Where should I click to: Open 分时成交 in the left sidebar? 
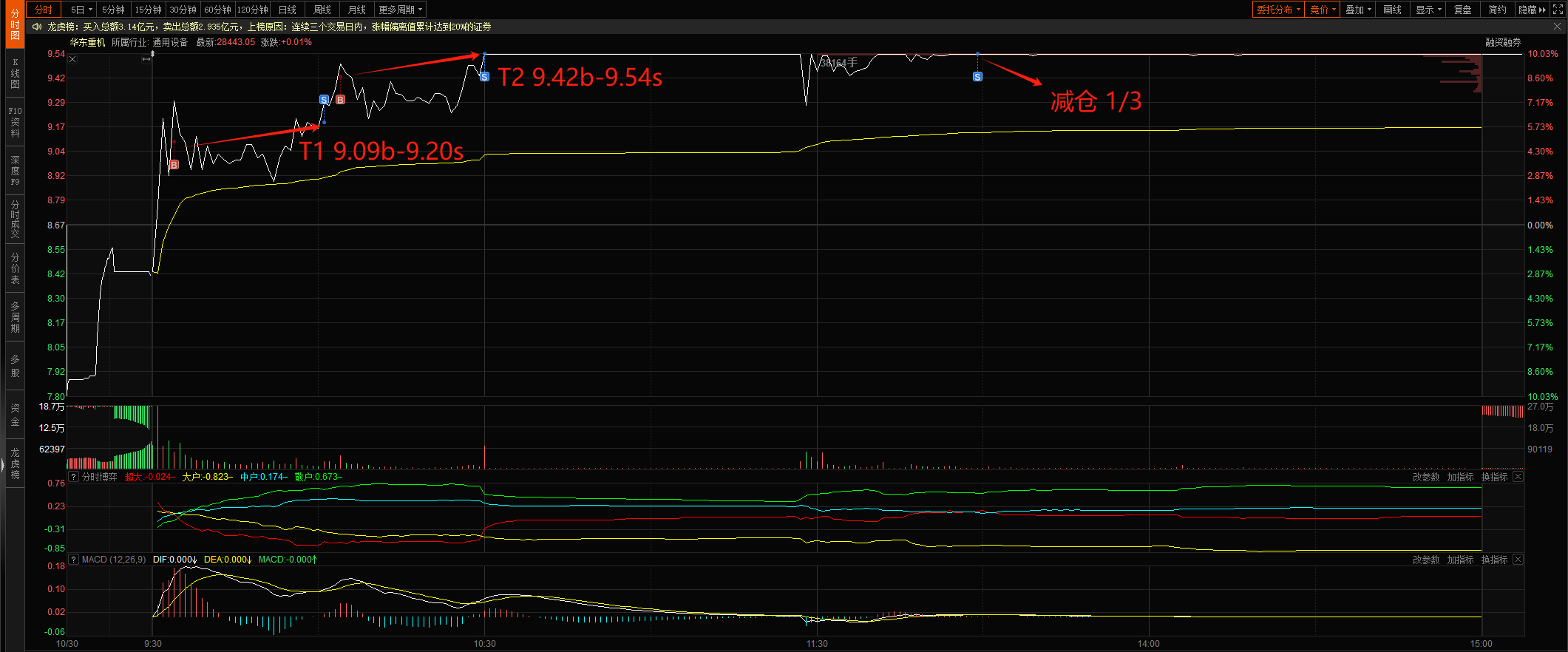(15, 220)
